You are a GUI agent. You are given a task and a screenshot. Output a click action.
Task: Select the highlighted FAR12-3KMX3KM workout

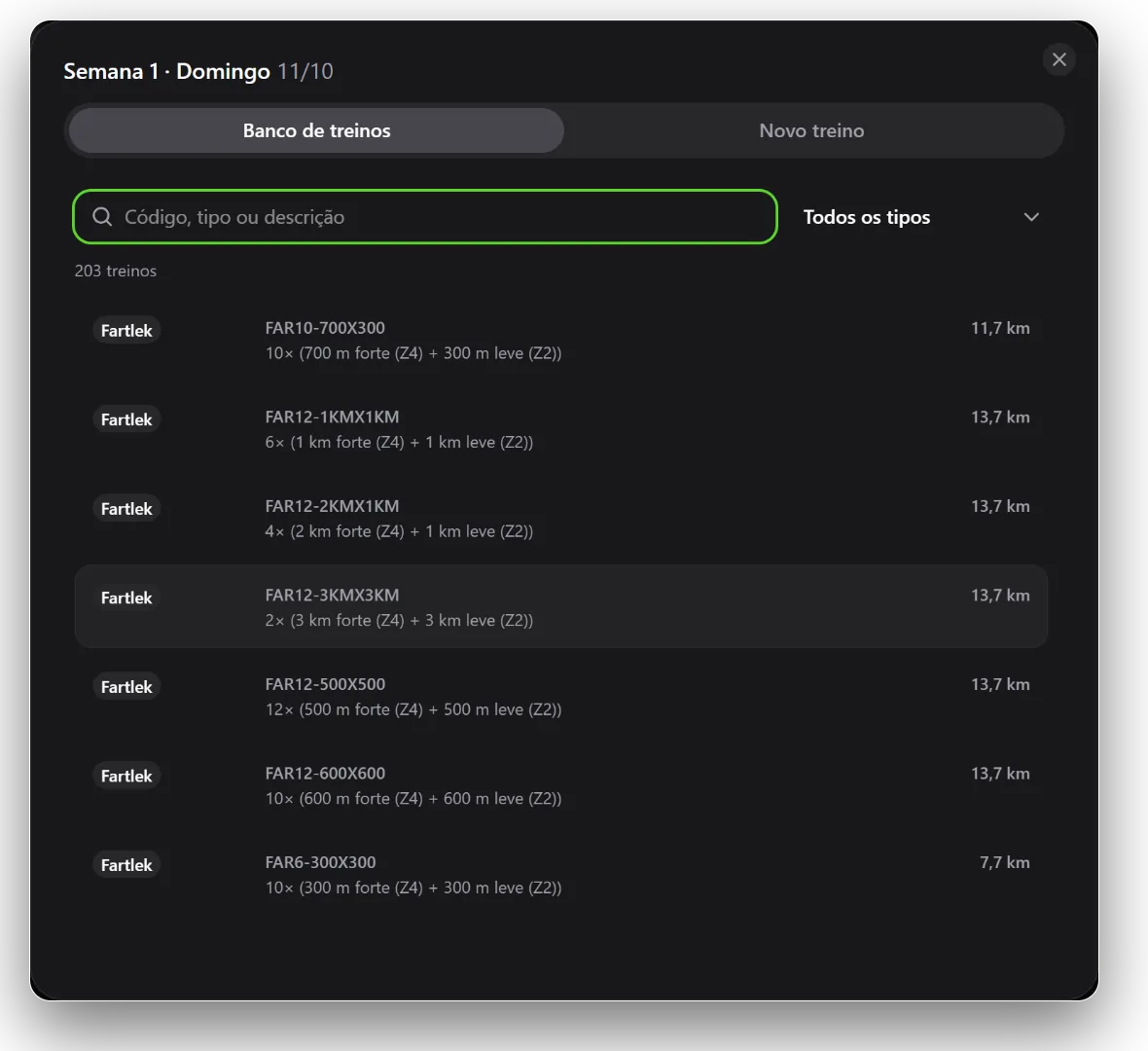560,606
